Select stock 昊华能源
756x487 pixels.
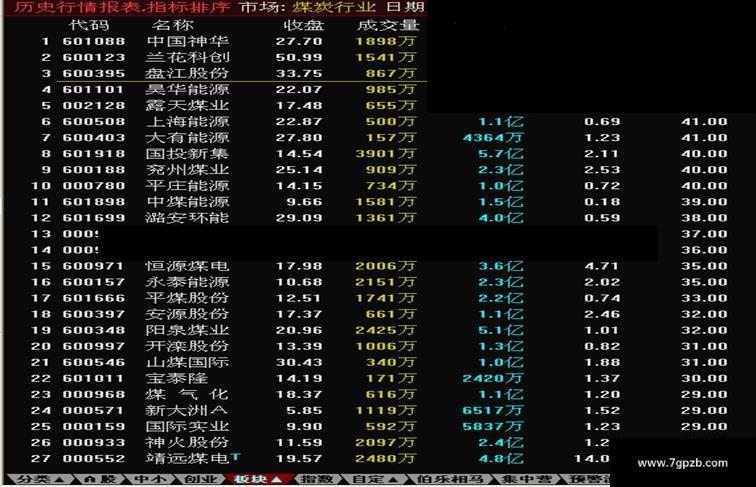(188, 89)
